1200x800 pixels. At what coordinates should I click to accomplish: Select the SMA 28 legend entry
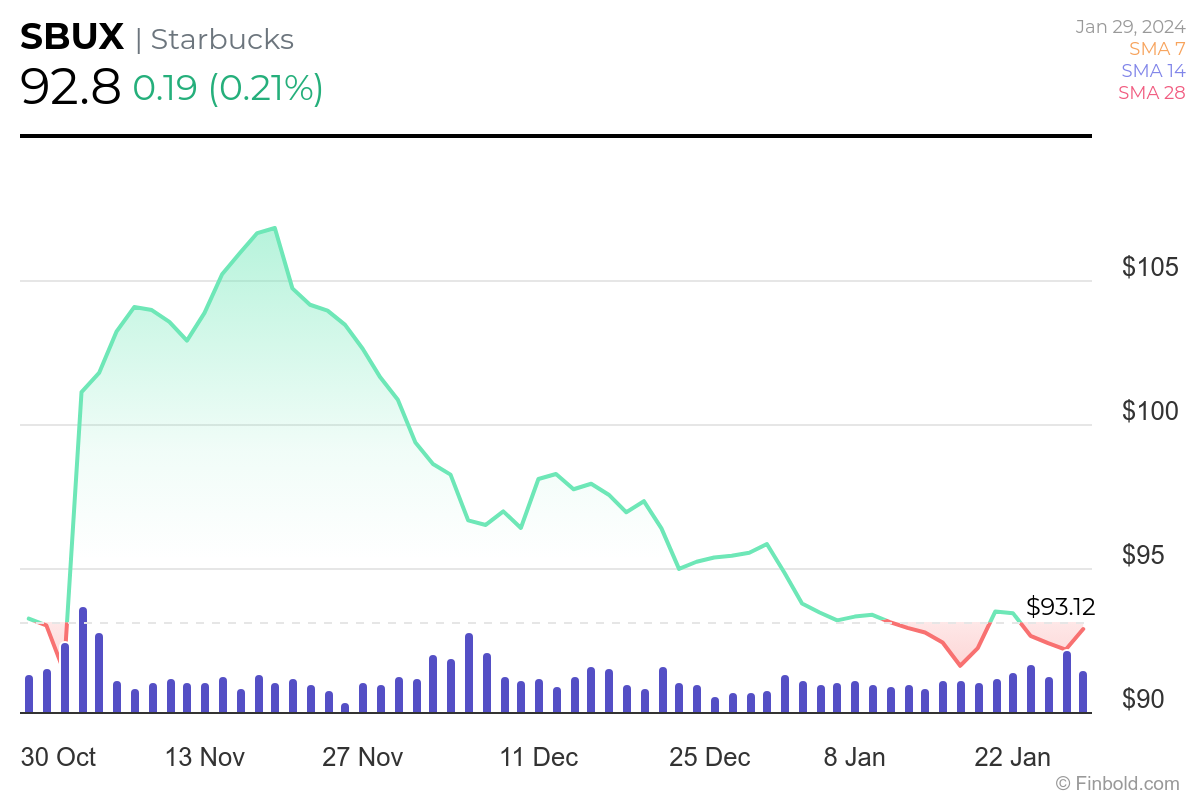1152,93
